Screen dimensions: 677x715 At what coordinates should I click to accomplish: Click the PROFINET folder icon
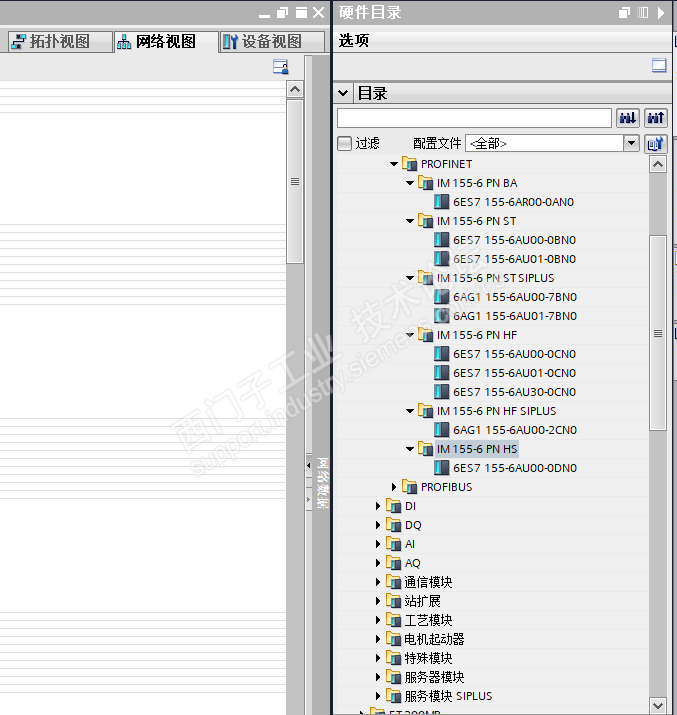(x=409, y=164)
